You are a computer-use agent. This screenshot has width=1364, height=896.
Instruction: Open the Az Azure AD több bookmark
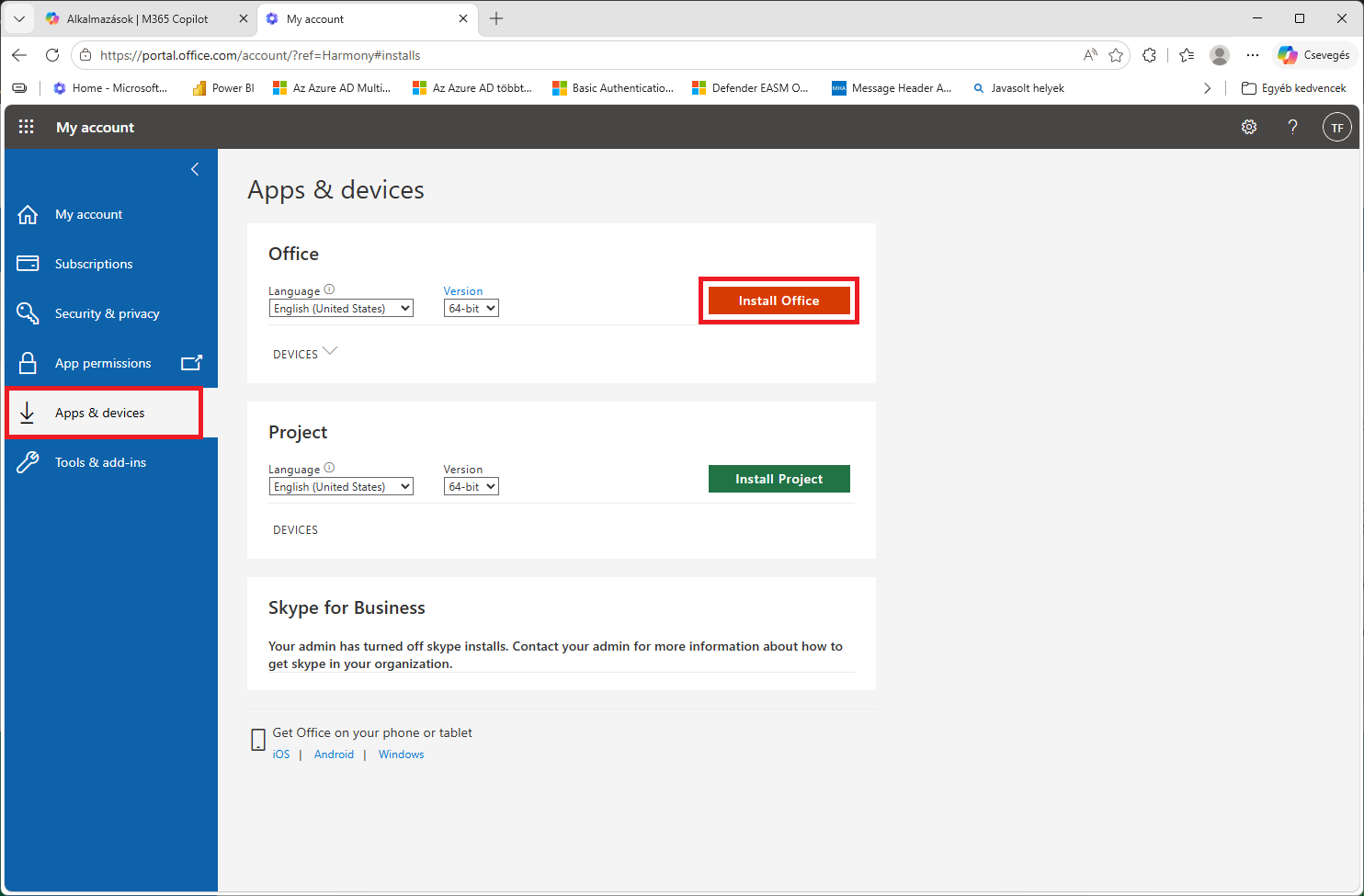coord(472,88)
